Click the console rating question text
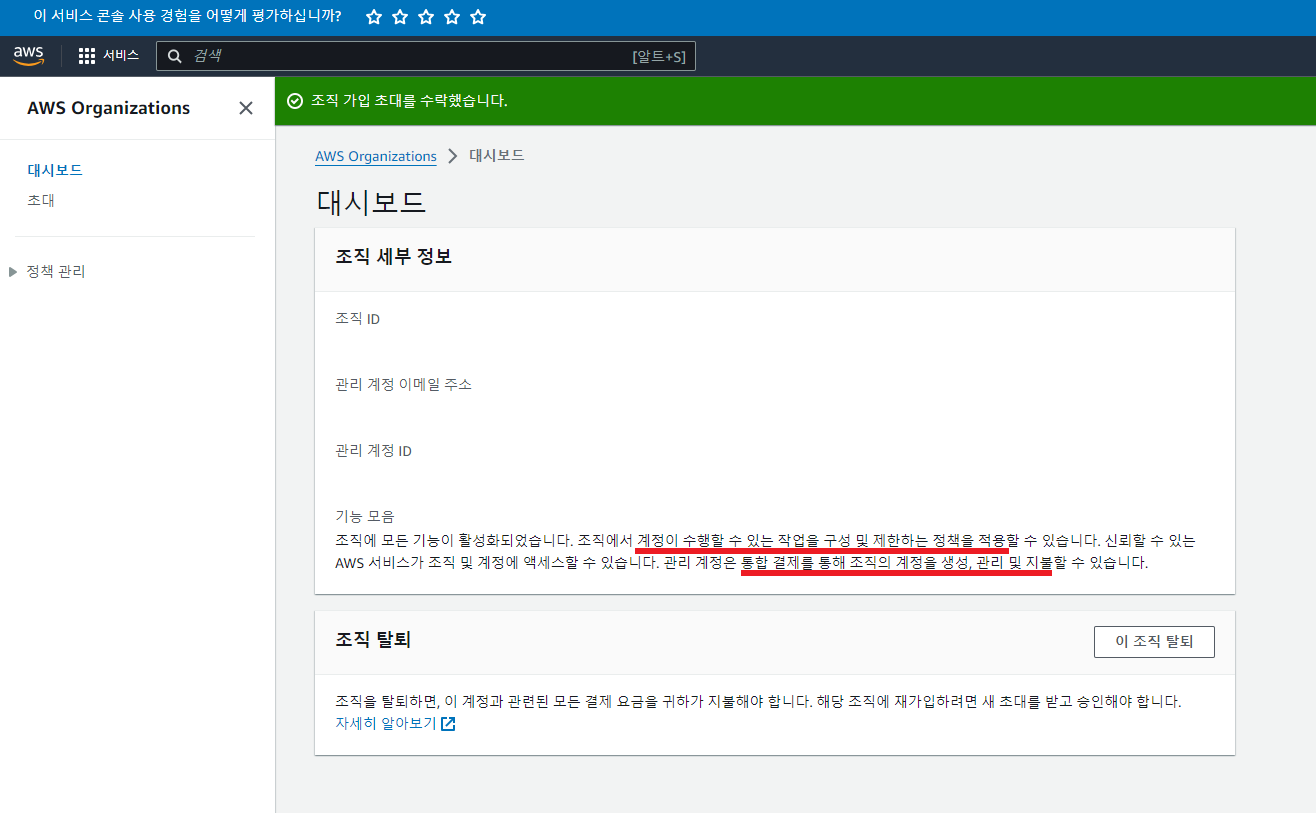The image size is (1316, 813). pos(187,17)
